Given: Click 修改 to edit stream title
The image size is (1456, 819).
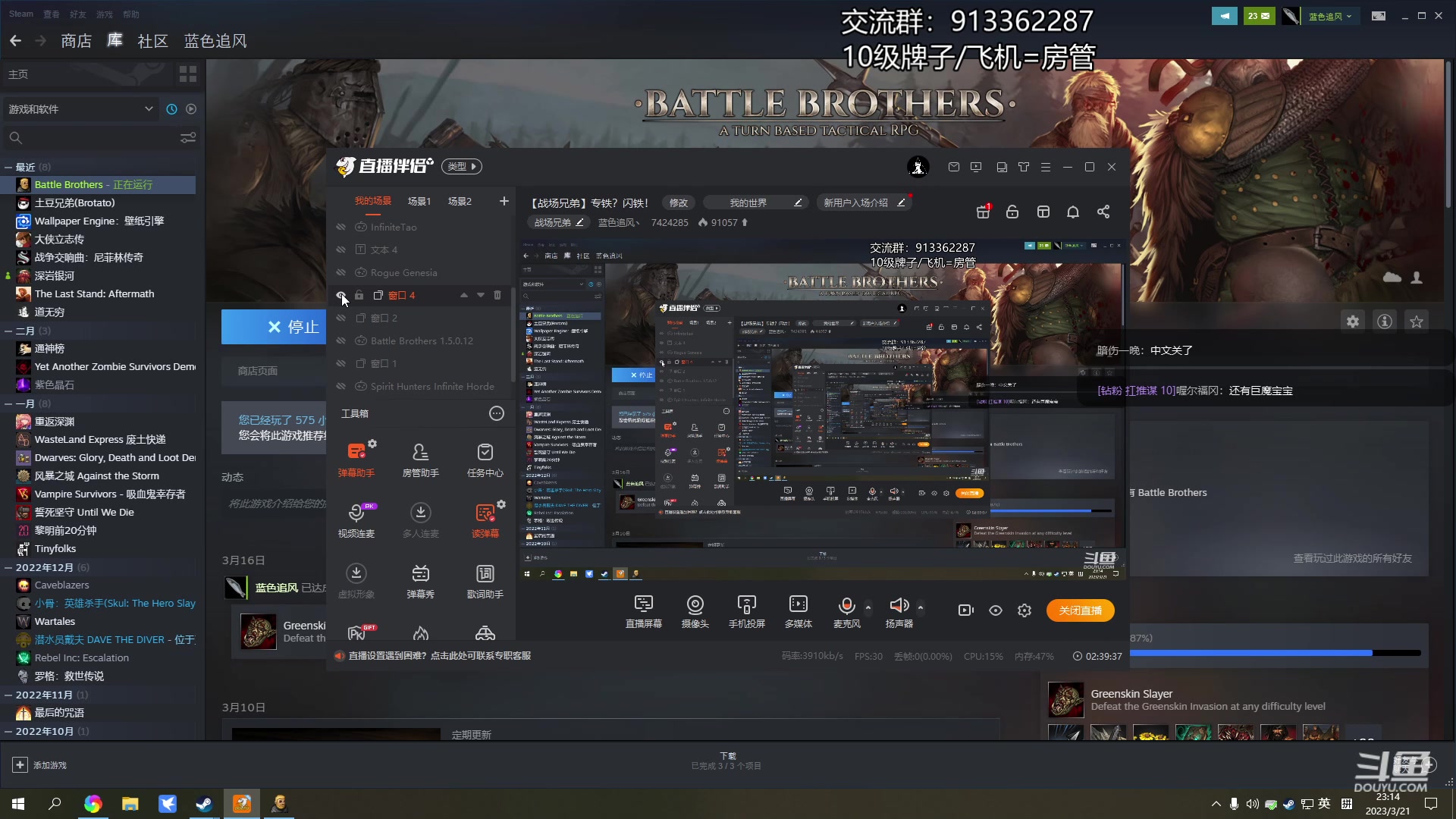Looking at the screenshot, I should point(679,202).
